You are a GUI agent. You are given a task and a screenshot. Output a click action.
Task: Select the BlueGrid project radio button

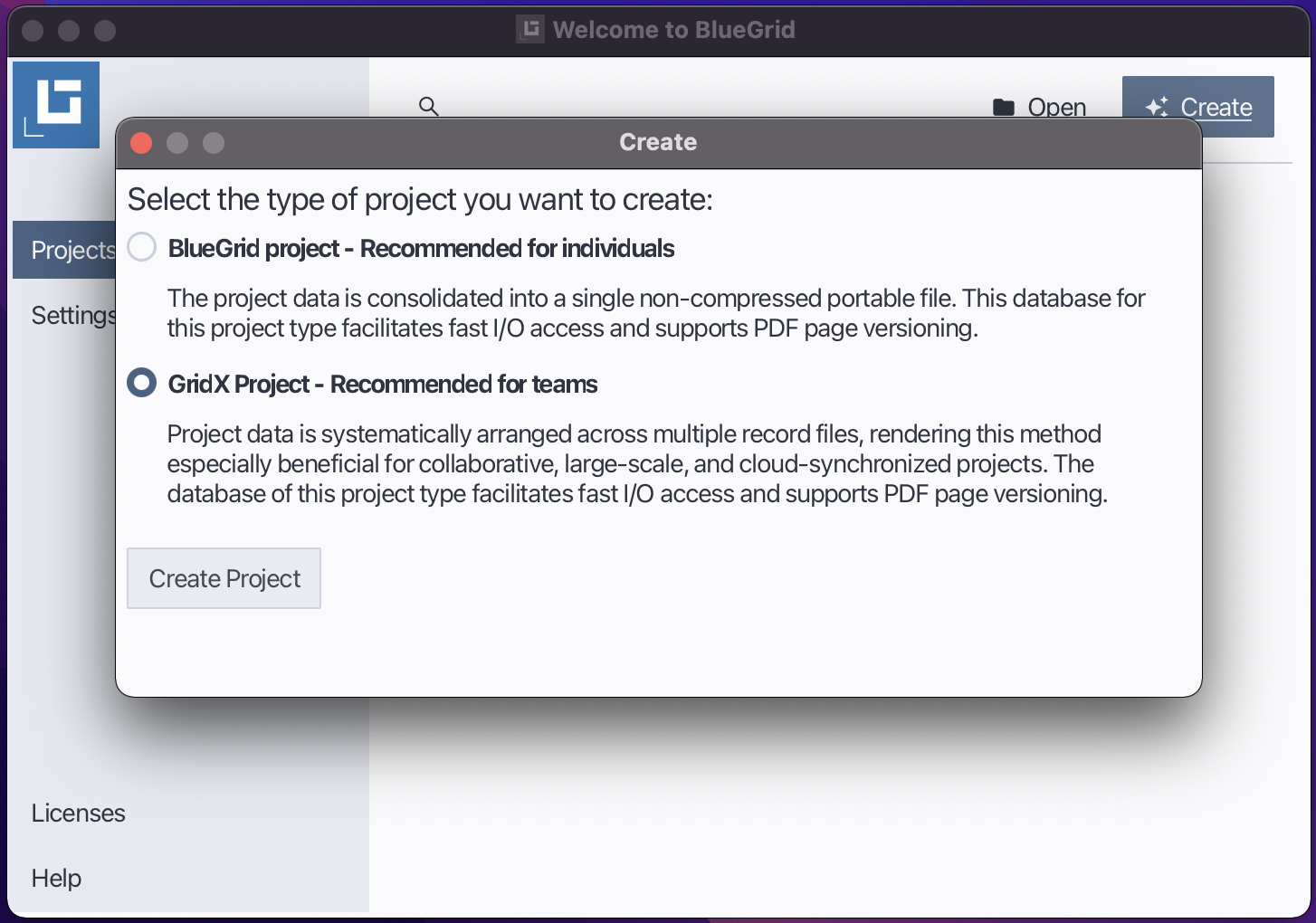(141, 246)
